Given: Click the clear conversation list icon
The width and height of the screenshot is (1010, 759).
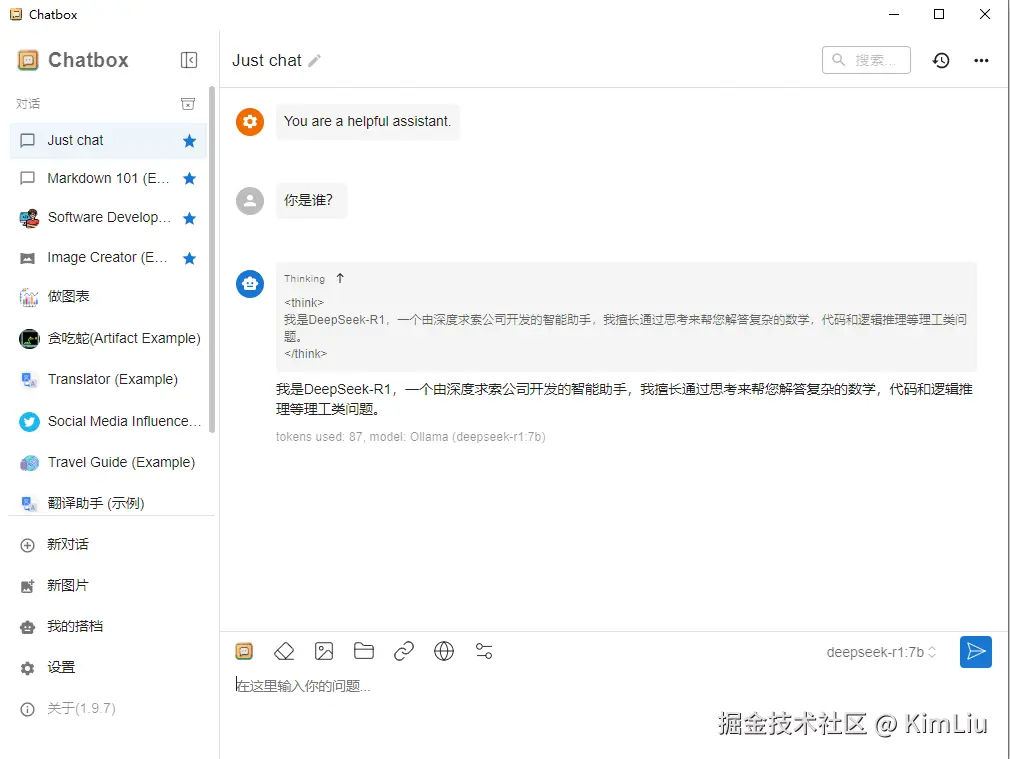Looking at the screenshot, I should pos(188,104).
